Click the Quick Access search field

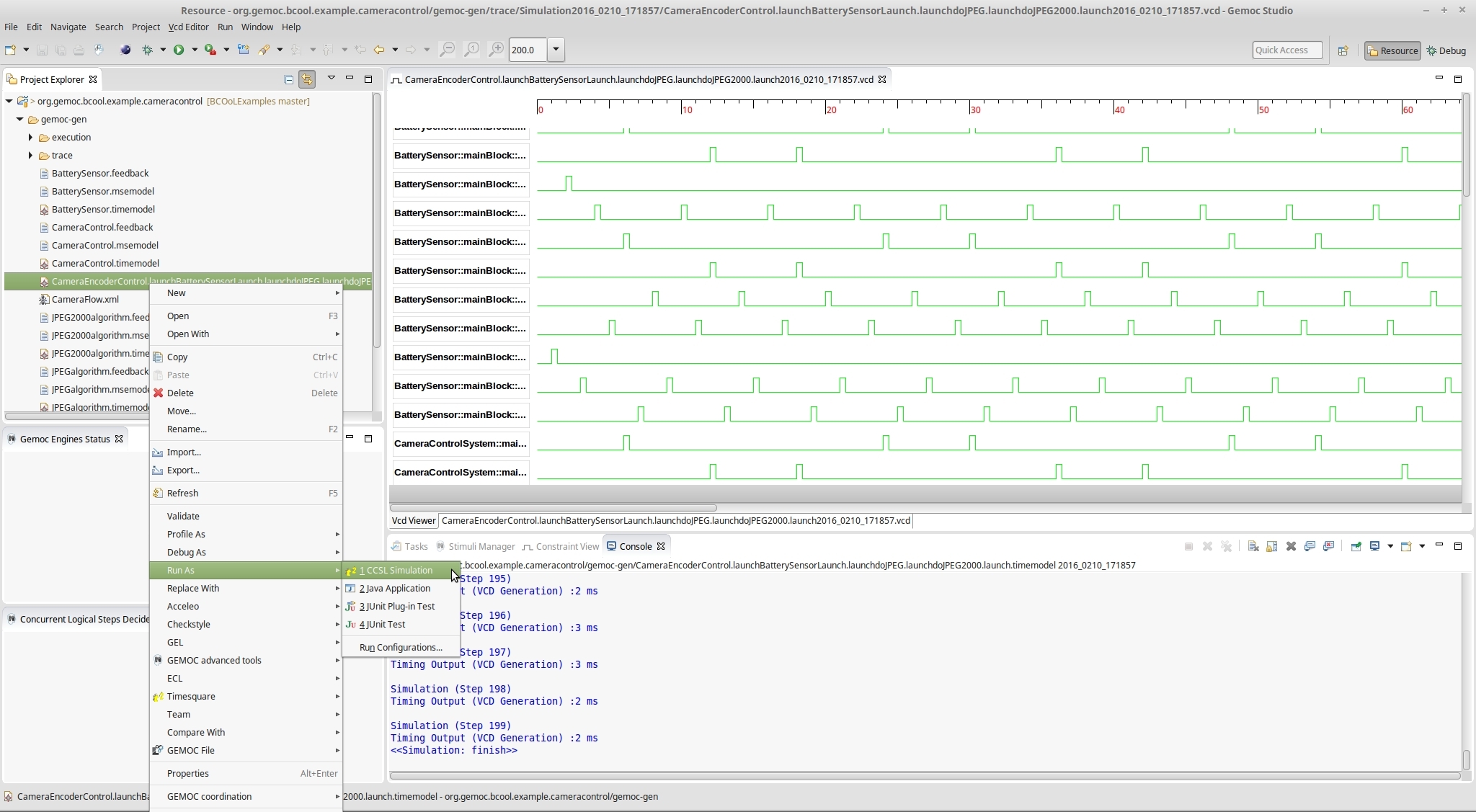pyautogui.click(x=1287, y=50)
